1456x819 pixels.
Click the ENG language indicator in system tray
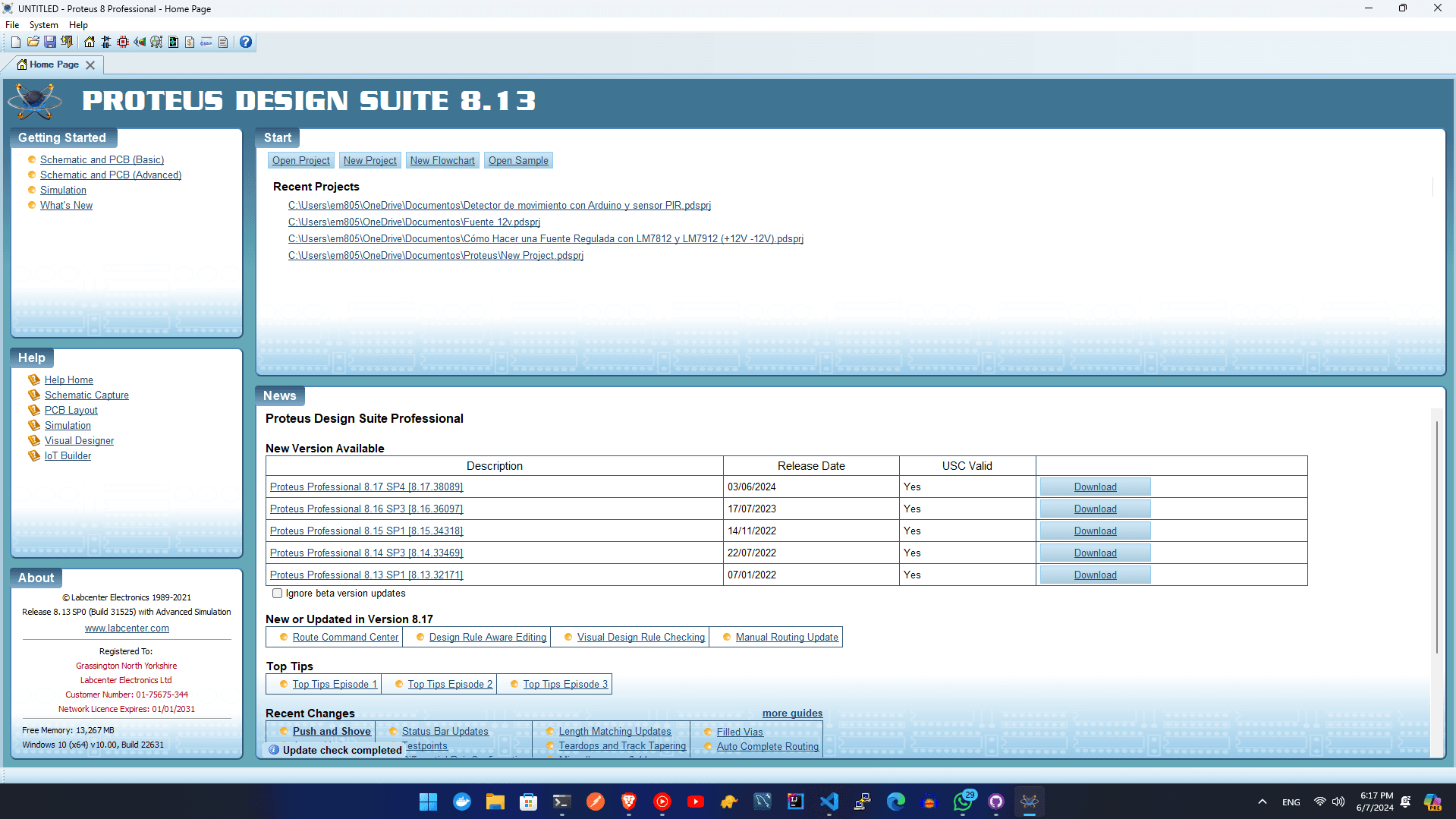1290,802
